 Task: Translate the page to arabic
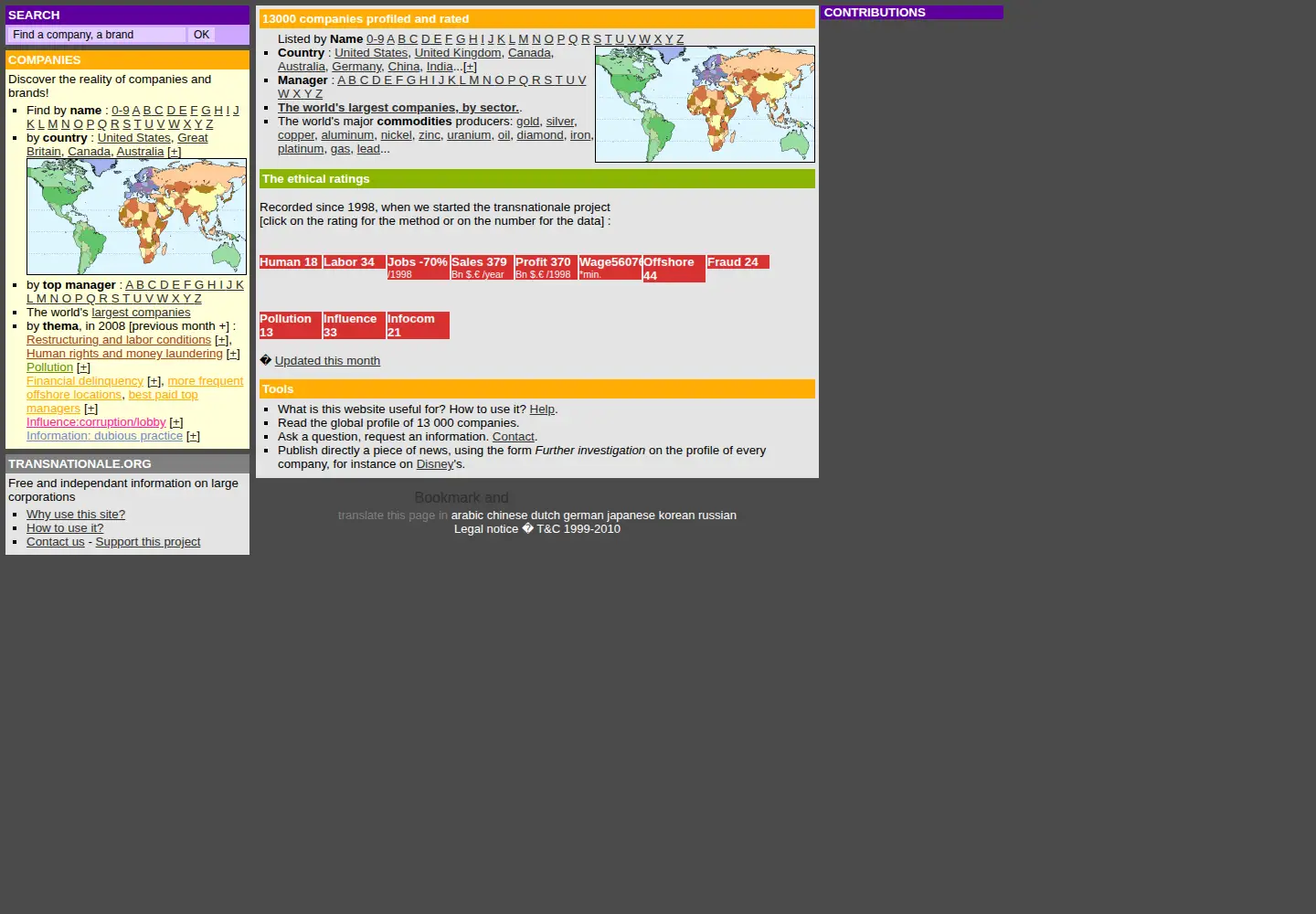point(467,515)
